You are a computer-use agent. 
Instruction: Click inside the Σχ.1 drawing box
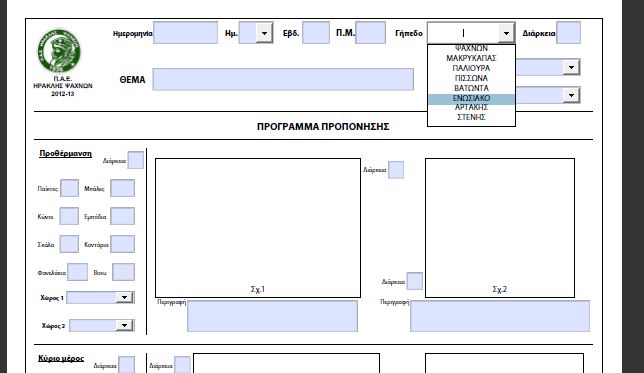coord(258,228)
